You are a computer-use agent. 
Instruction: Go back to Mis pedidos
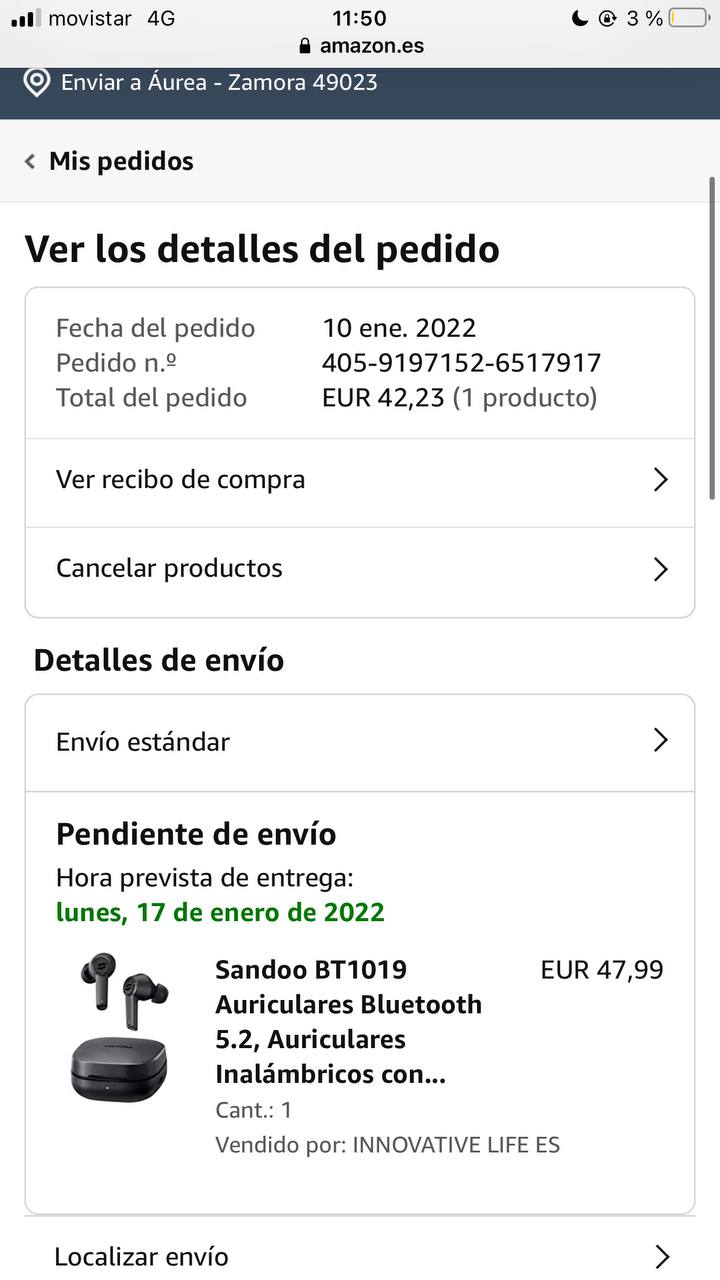[x=121, y=161]
